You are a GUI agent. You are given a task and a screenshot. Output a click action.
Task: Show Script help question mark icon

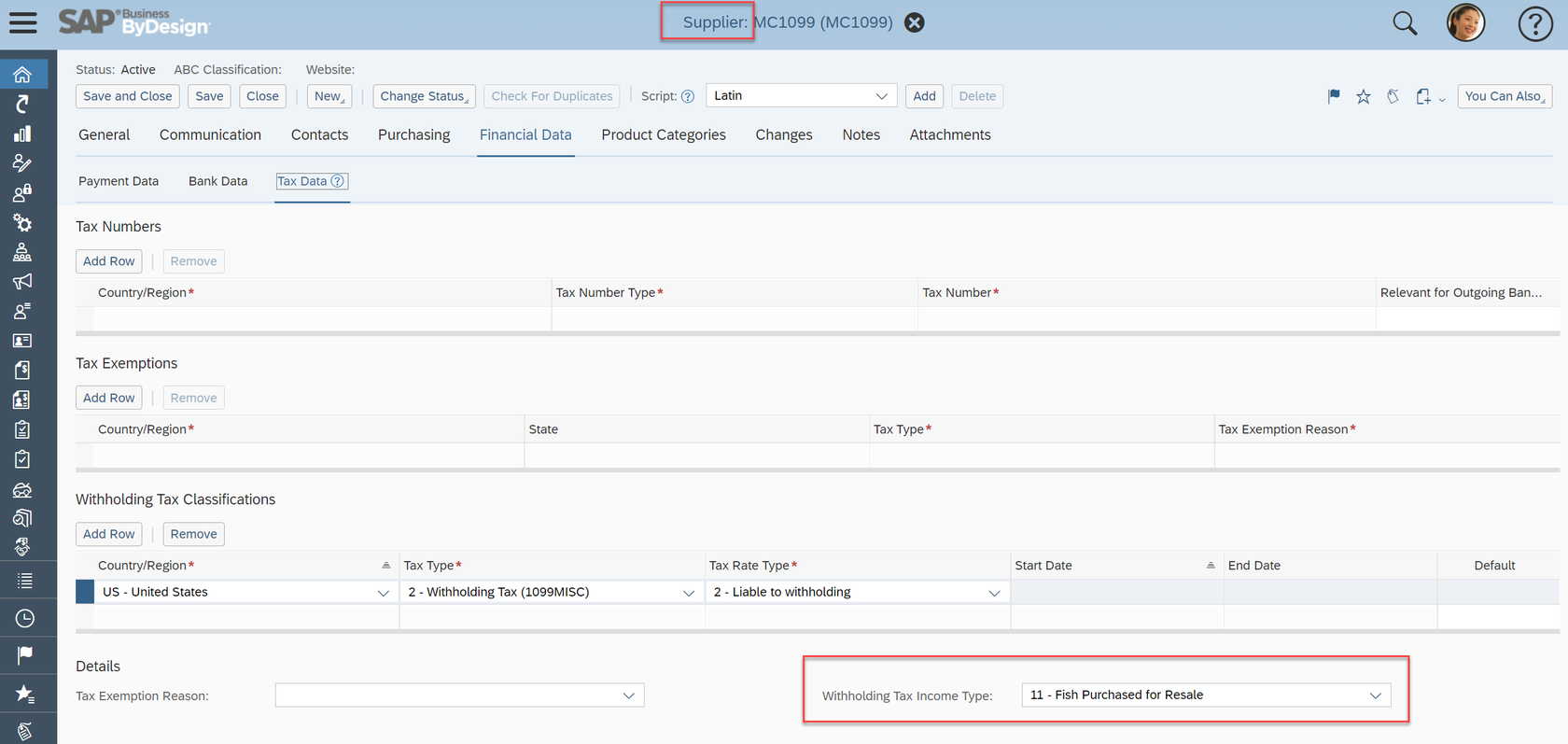pyautogui.click(x=688, y=96)
